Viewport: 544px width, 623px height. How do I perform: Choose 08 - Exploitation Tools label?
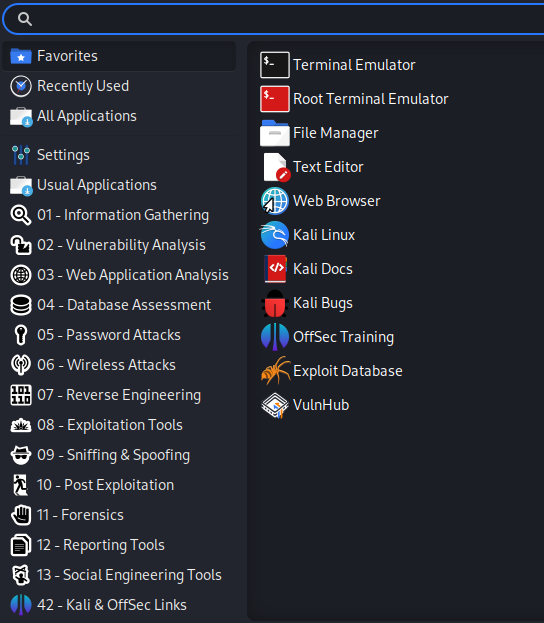(x=110, y=425)
